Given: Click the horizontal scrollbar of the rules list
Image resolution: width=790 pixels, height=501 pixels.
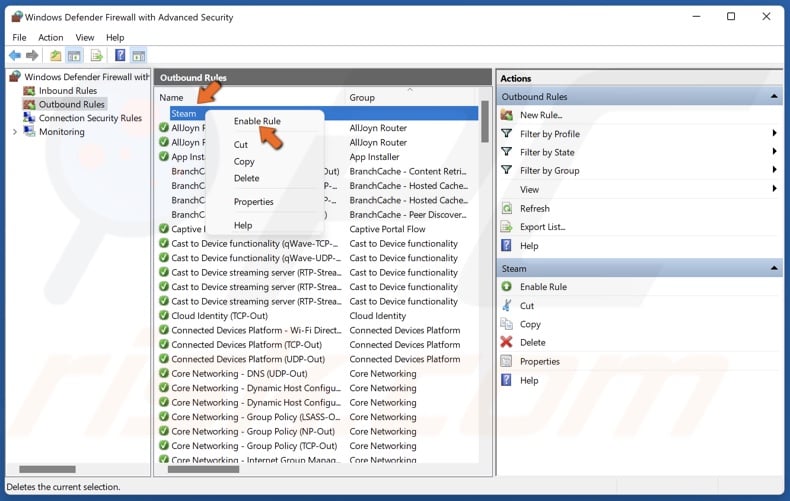Looking at the screenshot, I should click(x=203, y=469).
